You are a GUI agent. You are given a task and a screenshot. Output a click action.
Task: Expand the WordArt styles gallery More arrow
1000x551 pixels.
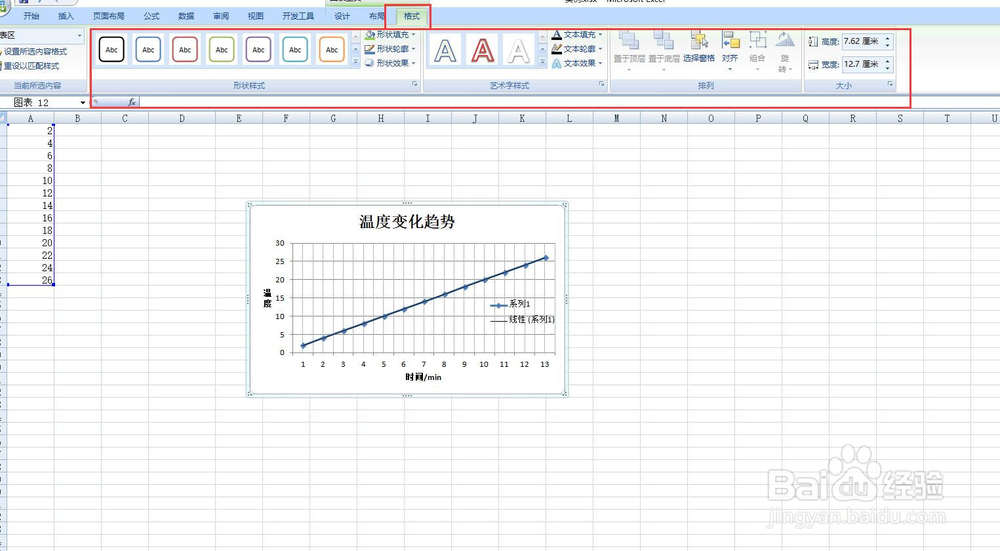click(x=543, y=62)
